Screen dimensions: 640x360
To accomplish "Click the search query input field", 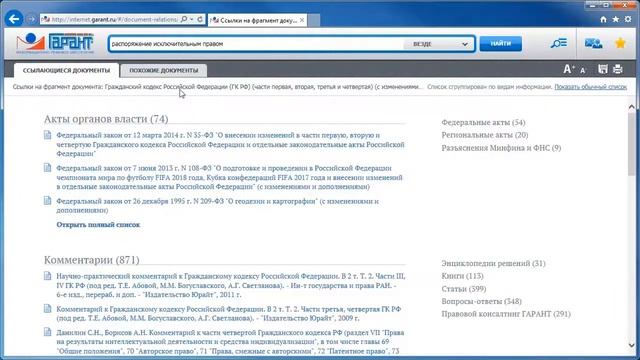I will tap(256, 44).
